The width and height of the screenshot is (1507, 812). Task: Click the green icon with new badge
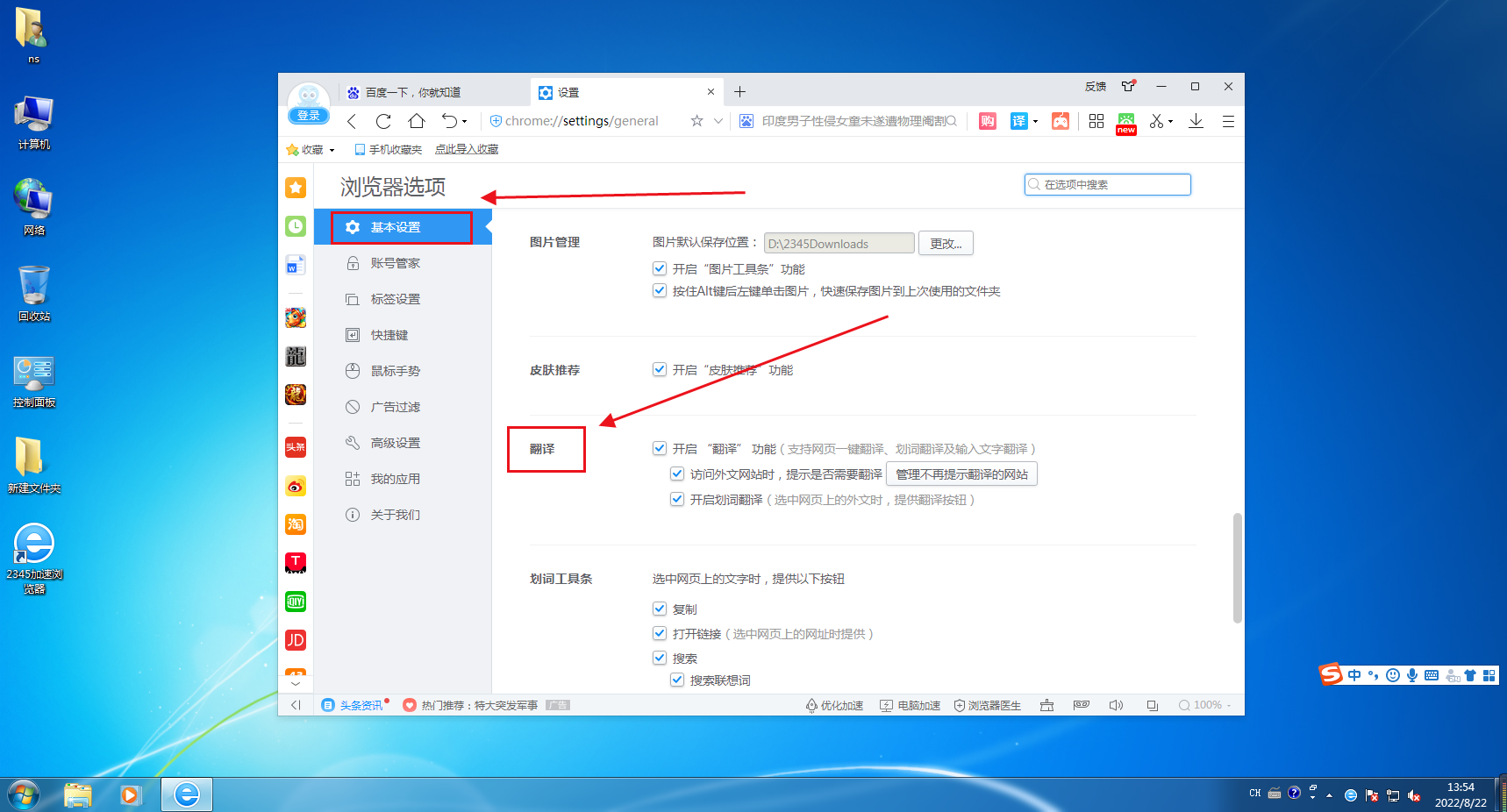point(1126,123)
